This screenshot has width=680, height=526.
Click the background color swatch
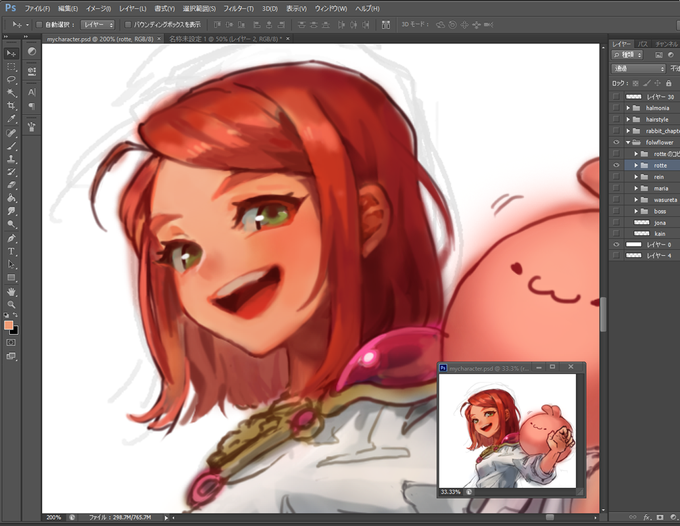point(15,331)
